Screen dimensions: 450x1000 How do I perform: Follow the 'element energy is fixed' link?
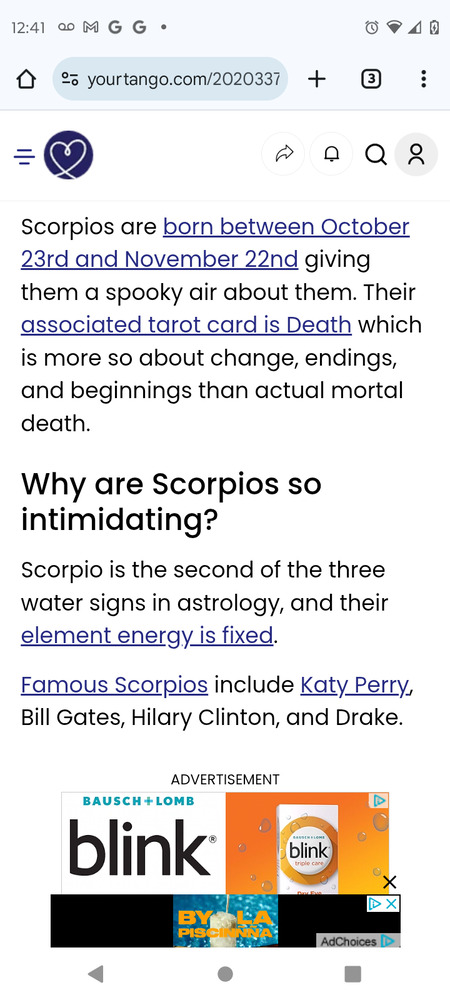click(147, 635)
